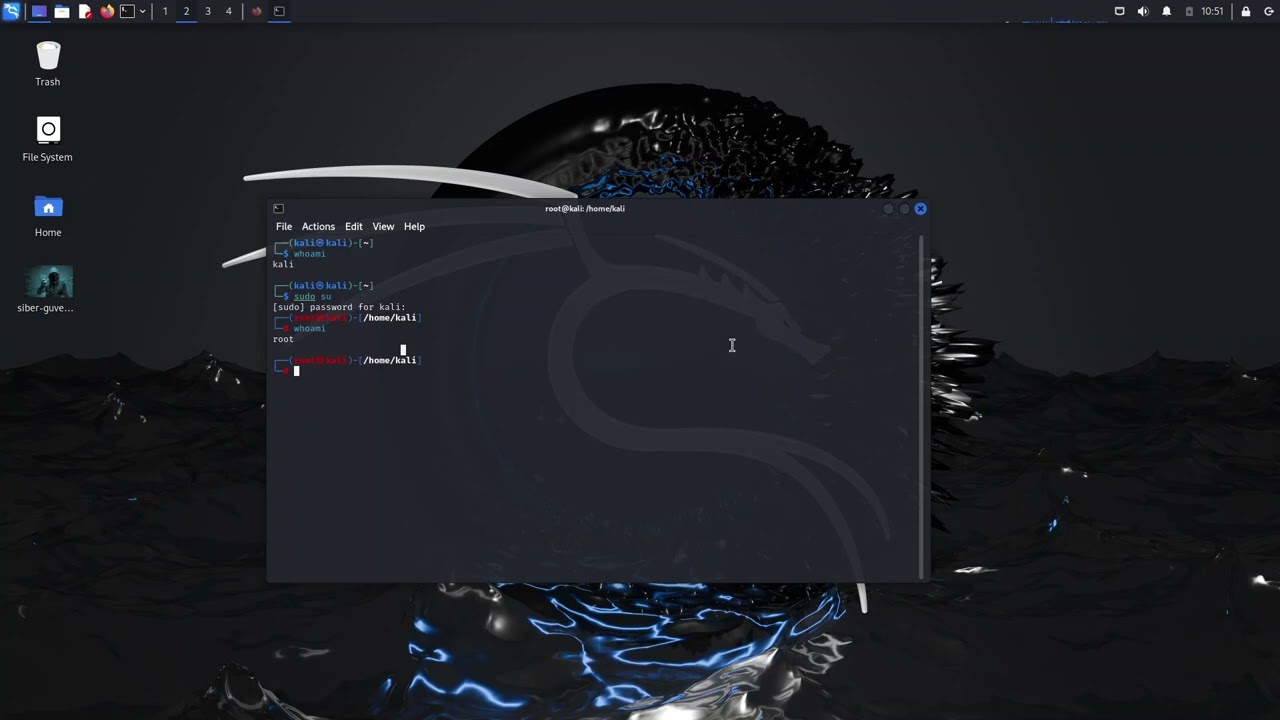1280x720 pixels.
Task: Click the log out icon
Action: coord(1269,11)
